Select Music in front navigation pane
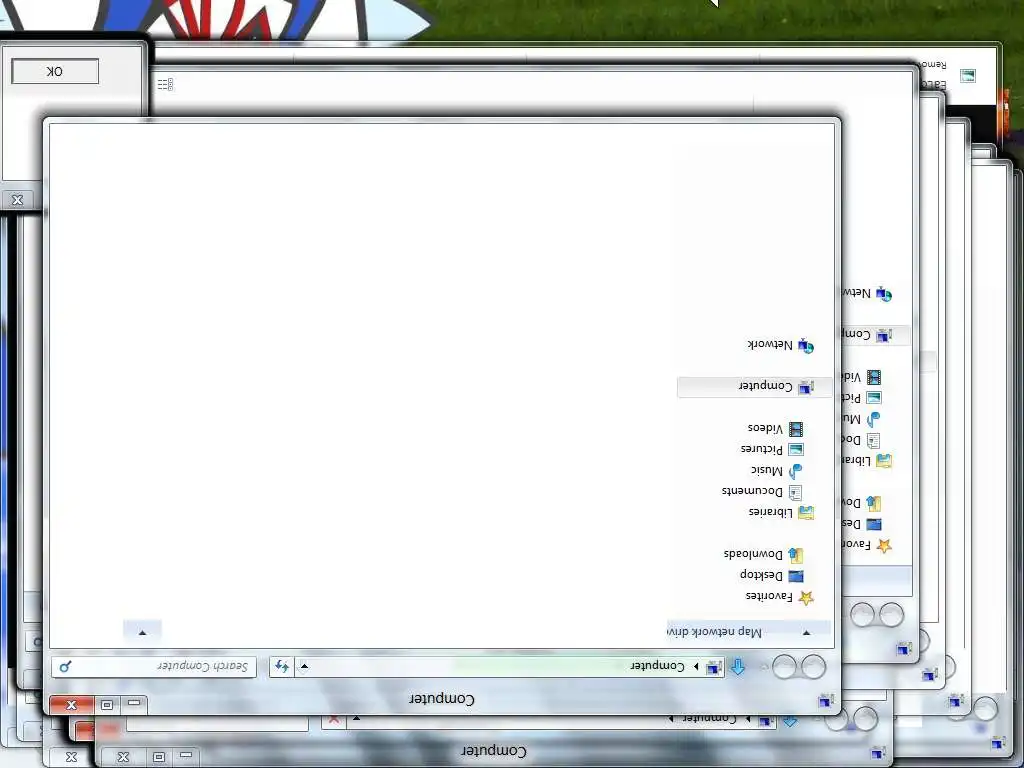This screenshot has width=1024, height=768. 767,471
